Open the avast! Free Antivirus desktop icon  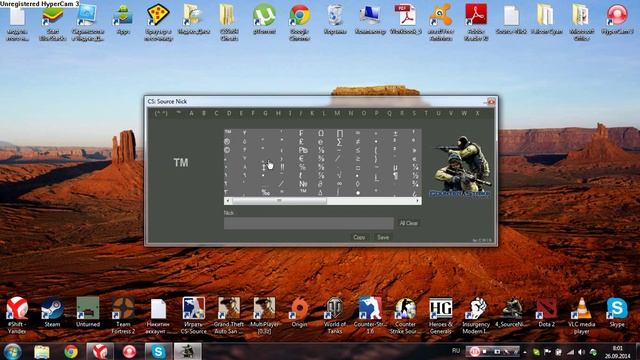click(x=441, y=22)
